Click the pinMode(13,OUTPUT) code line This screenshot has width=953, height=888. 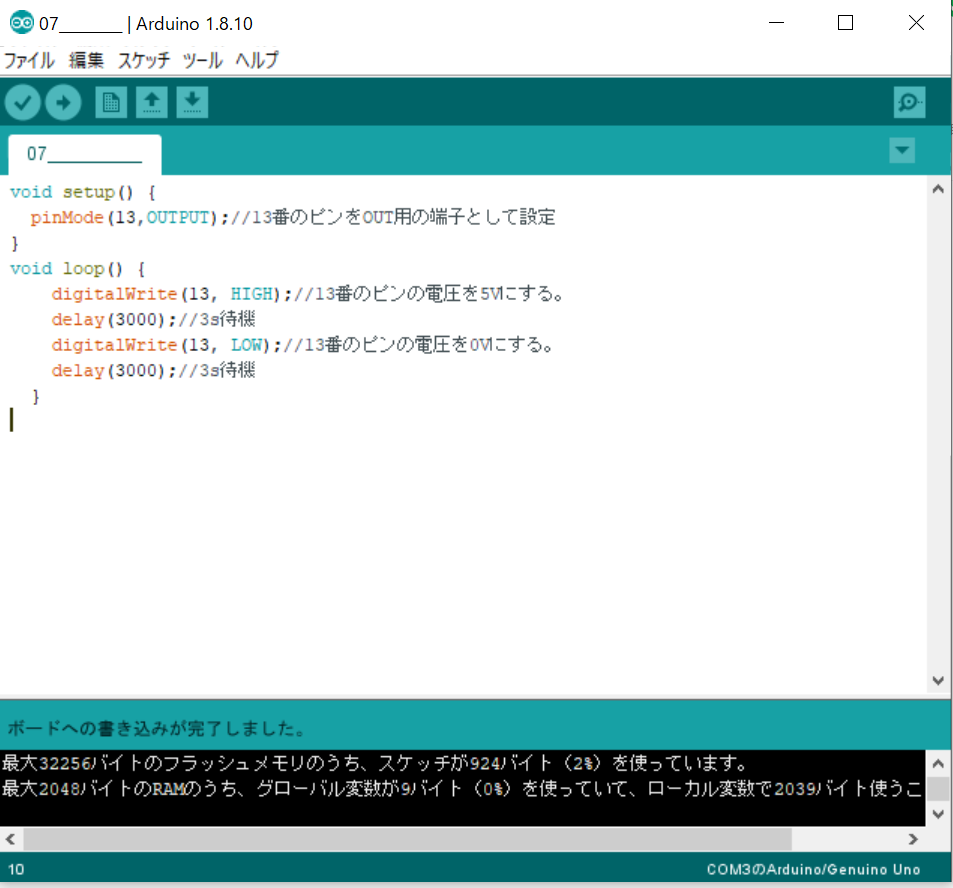292,218
